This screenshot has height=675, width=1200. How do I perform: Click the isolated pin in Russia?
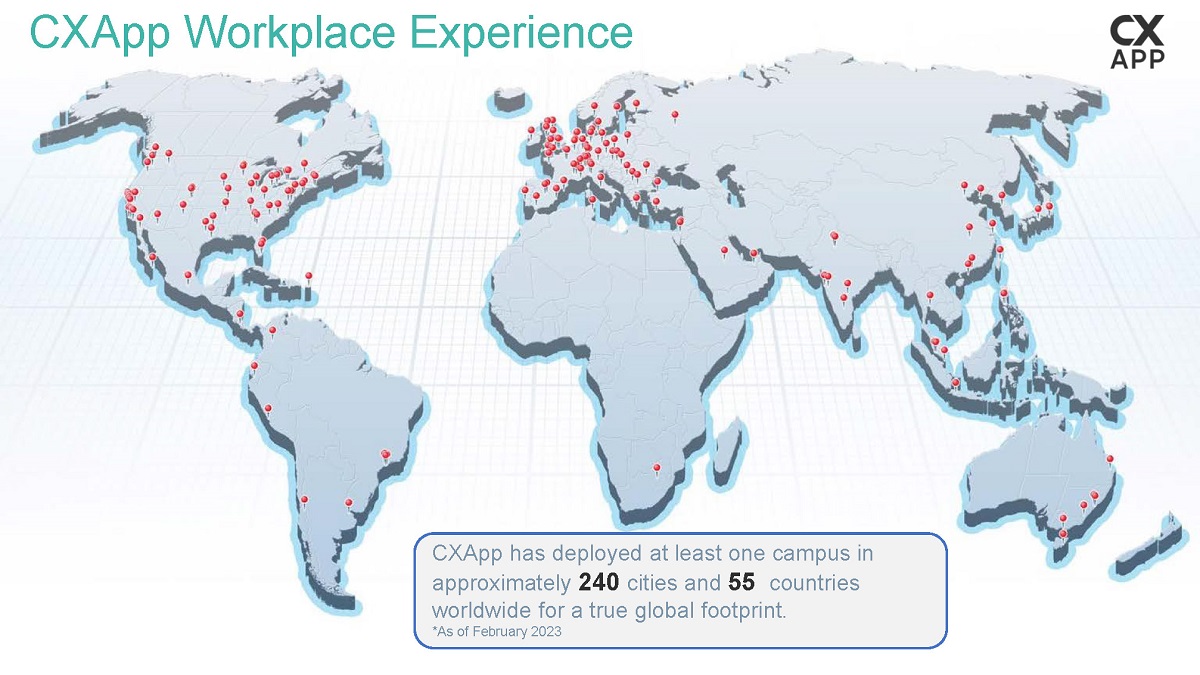676,117
